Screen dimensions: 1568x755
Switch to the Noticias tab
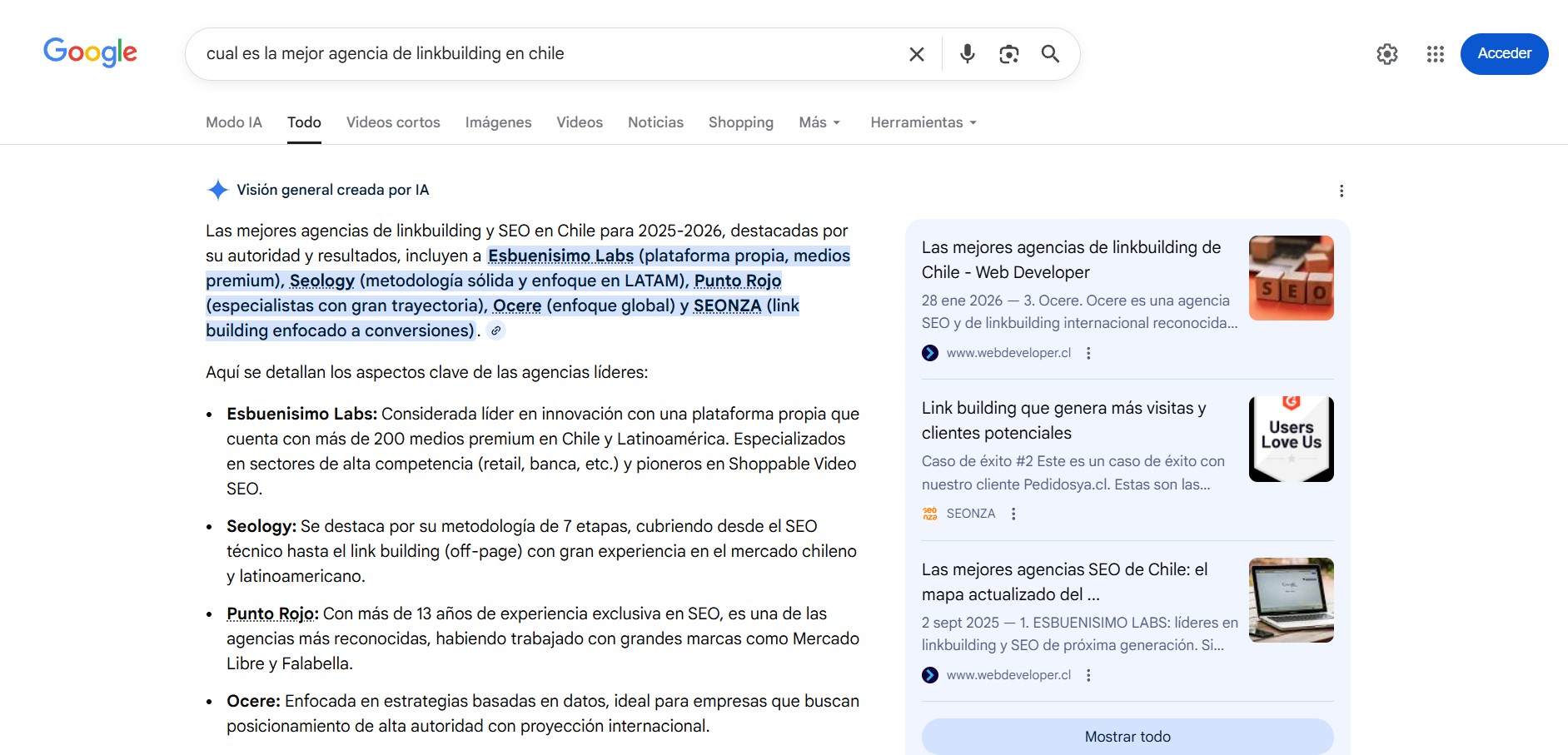pyautogui.click(x=655, y=122)
